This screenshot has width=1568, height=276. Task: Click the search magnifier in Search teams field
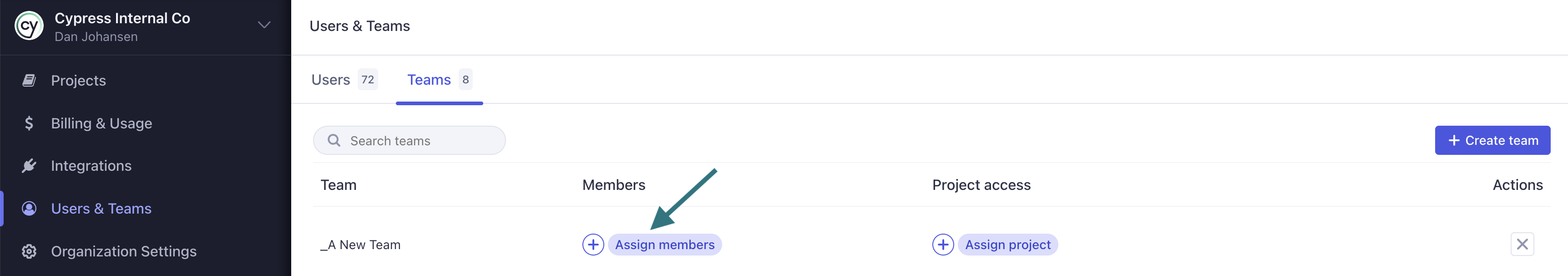coord(334,140)
